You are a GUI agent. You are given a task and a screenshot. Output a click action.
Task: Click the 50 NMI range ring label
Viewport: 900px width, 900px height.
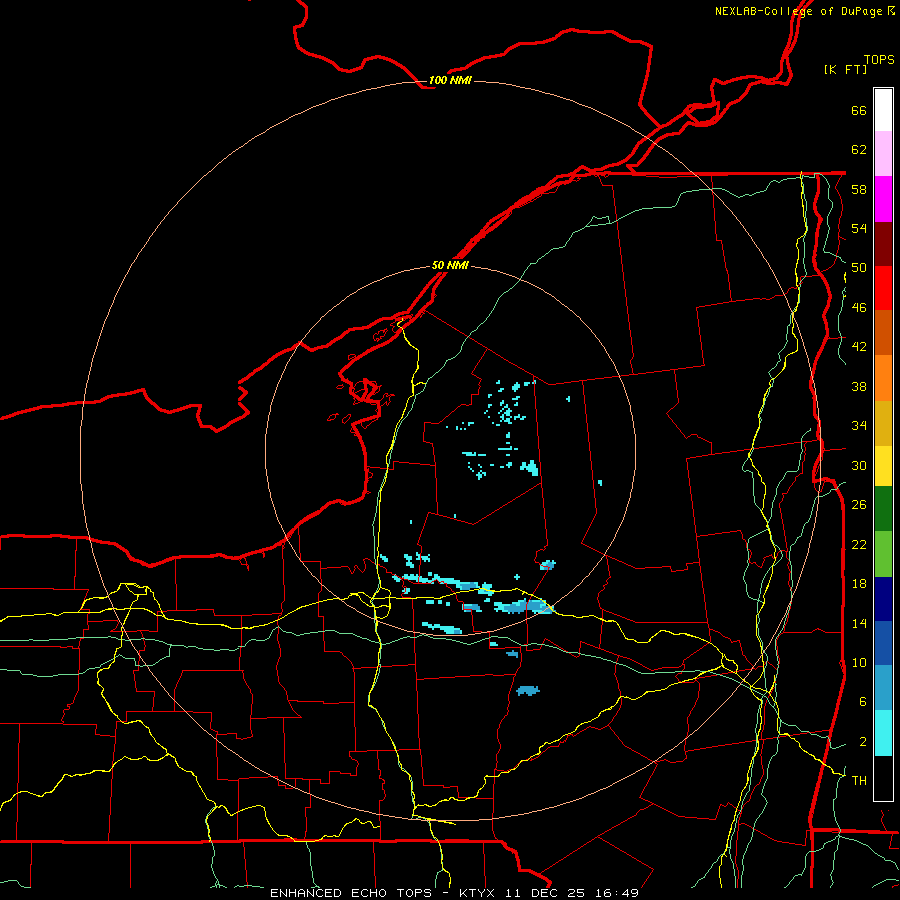[x=450, y=265]
